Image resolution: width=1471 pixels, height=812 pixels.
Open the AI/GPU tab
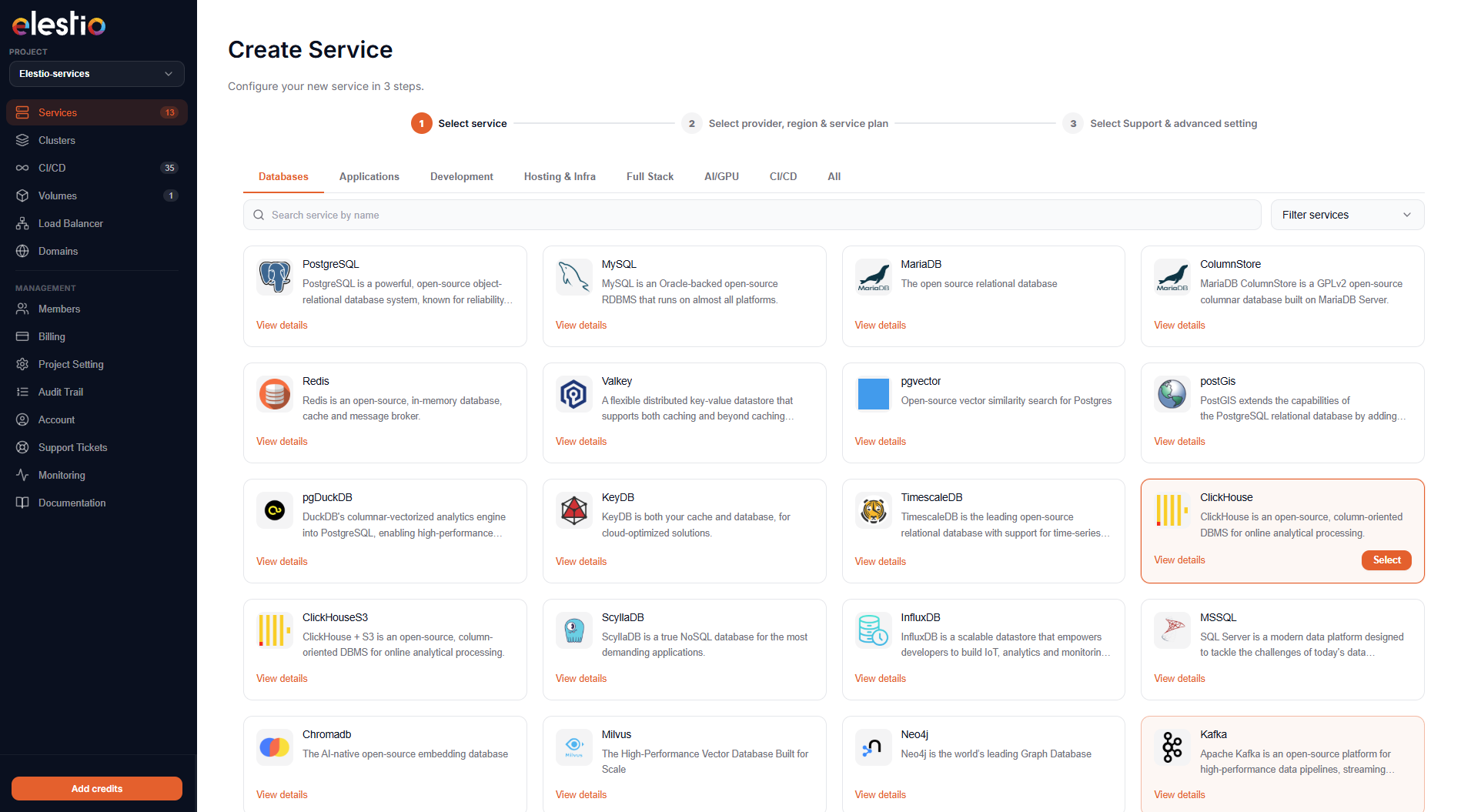pyautogui.click(x=721, y=176)
